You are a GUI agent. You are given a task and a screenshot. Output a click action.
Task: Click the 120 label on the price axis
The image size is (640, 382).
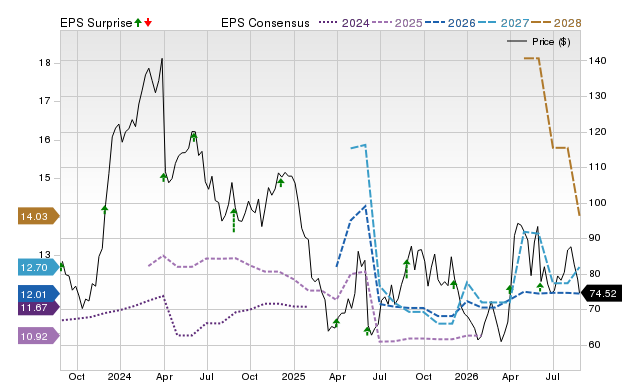[x=597, y=132]
